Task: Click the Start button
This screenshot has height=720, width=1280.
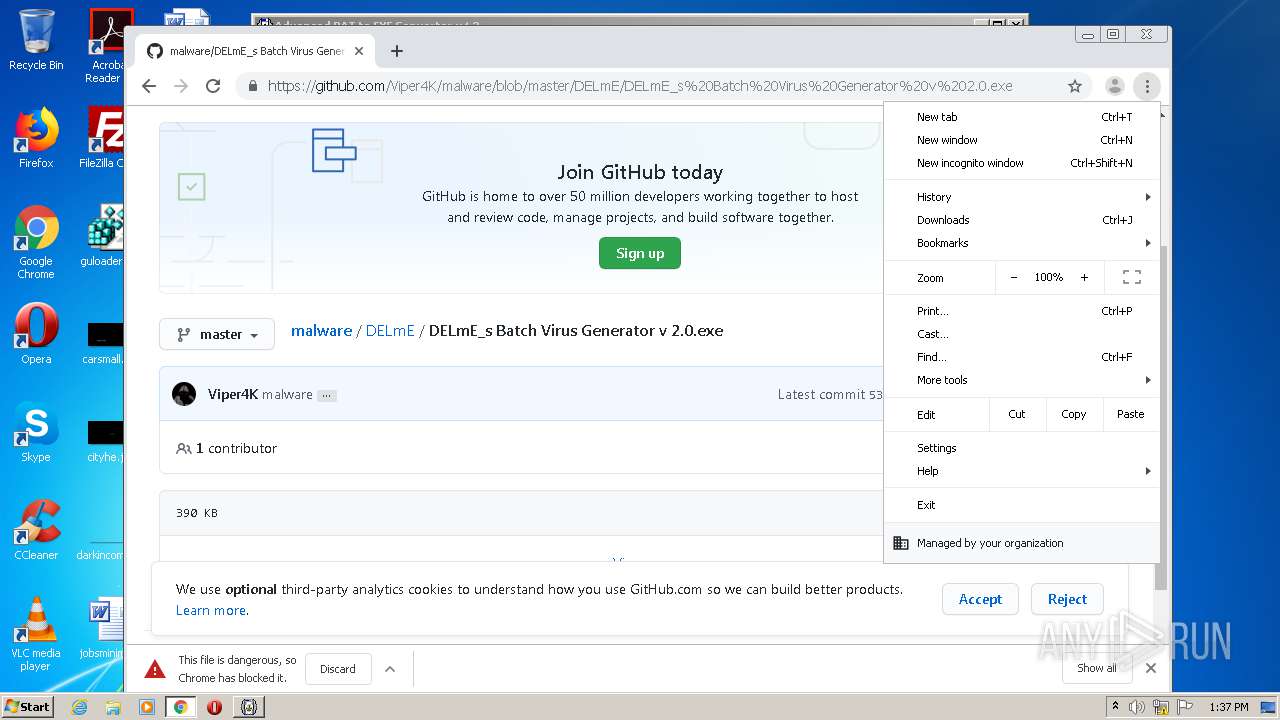Action: pos(27,706)
